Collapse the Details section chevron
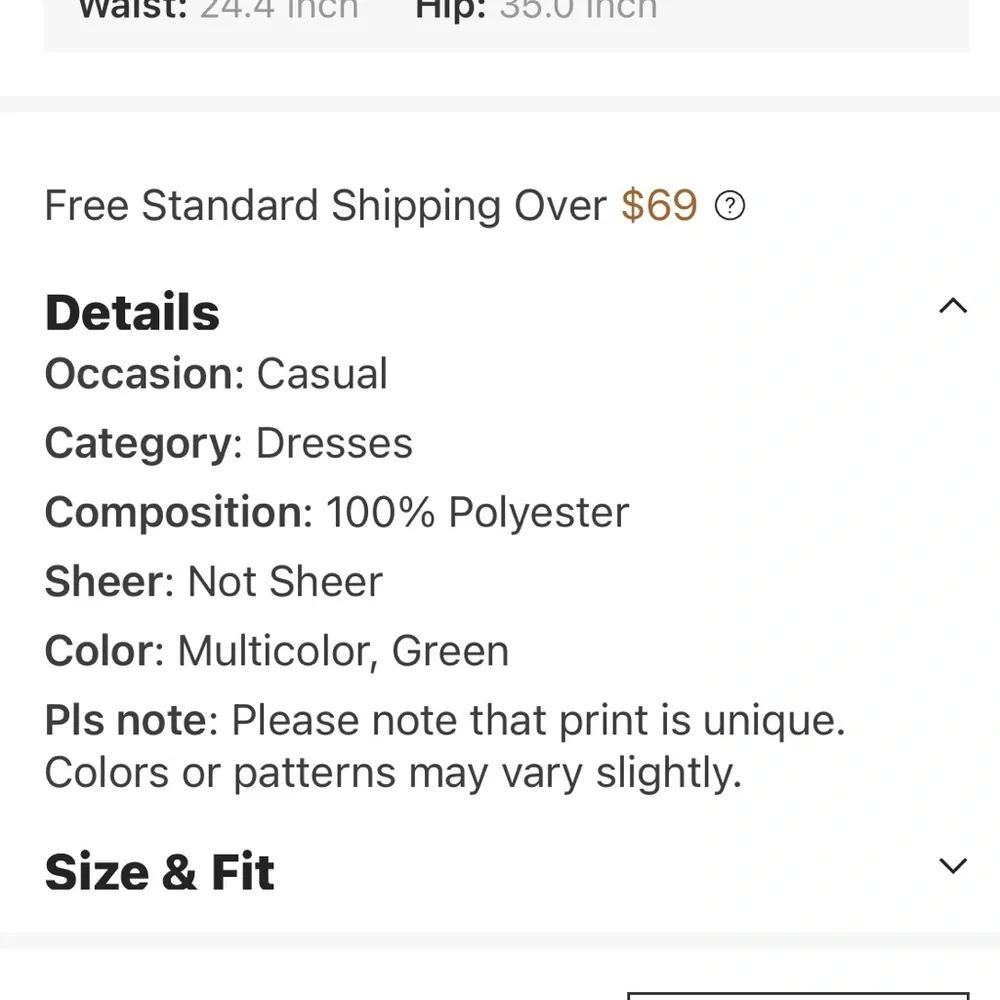The image size is (1000, 1000). coord(953,306)
